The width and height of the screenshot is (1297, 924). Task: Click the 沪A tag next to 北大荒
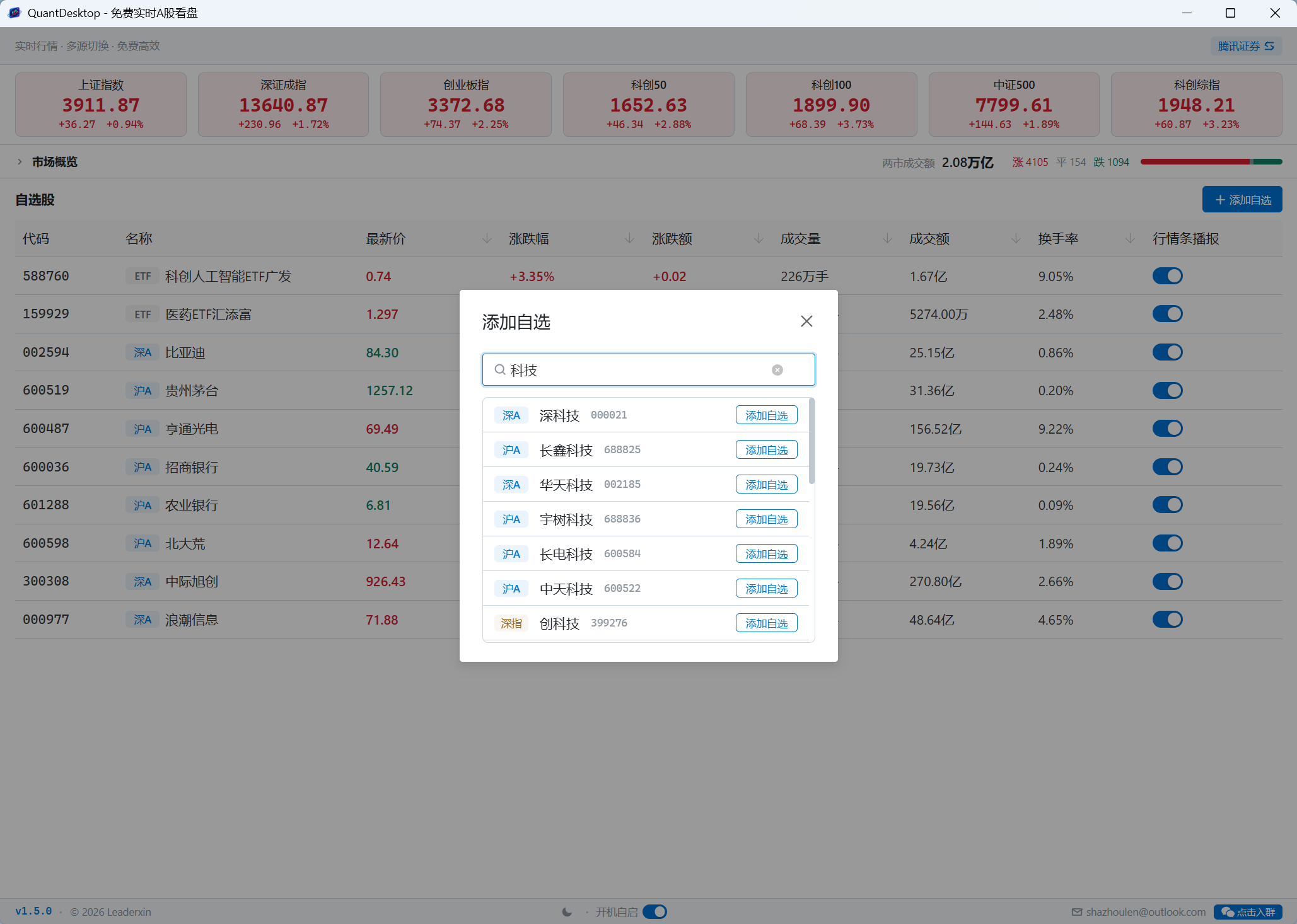[142, 543]
